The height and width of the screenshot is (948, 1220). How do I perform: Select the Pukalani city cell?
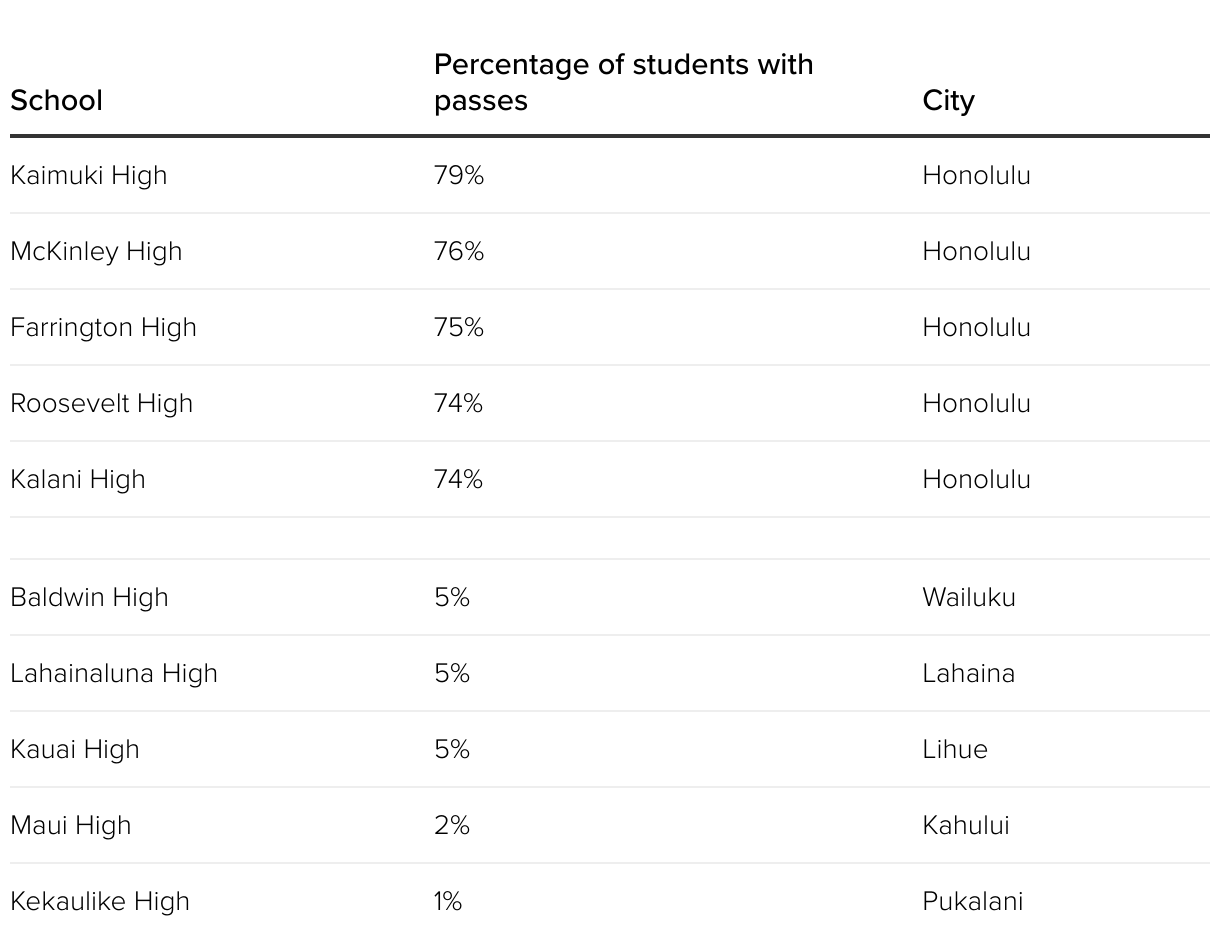[972, 901]
